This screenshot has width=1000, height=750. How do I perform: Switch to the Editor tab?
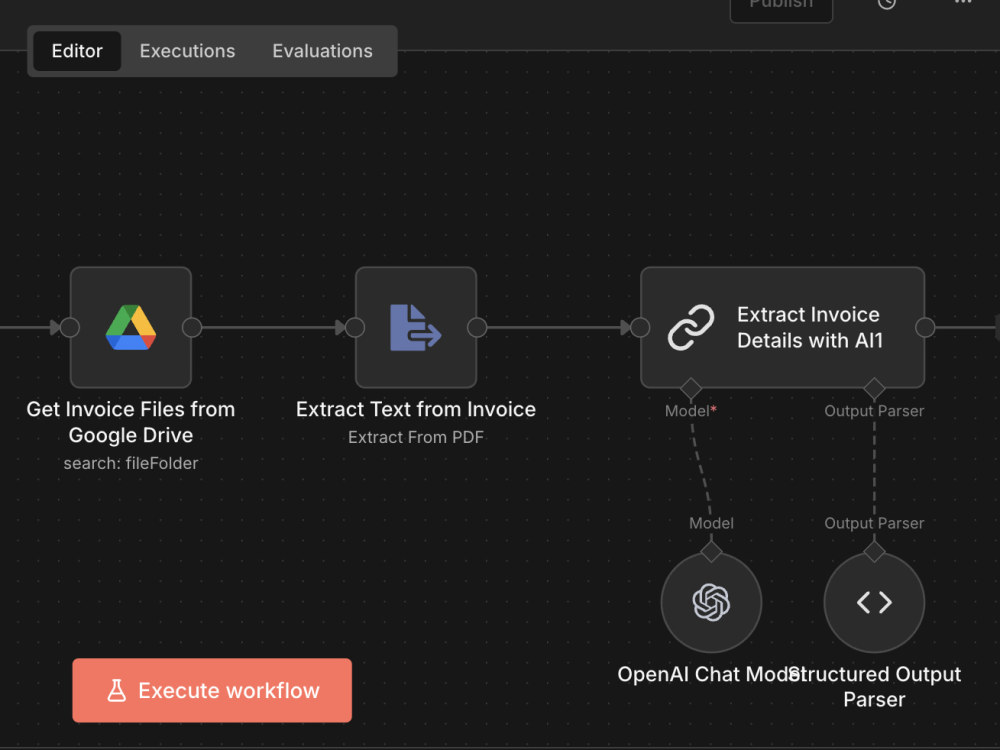click(x=77, y=51)
